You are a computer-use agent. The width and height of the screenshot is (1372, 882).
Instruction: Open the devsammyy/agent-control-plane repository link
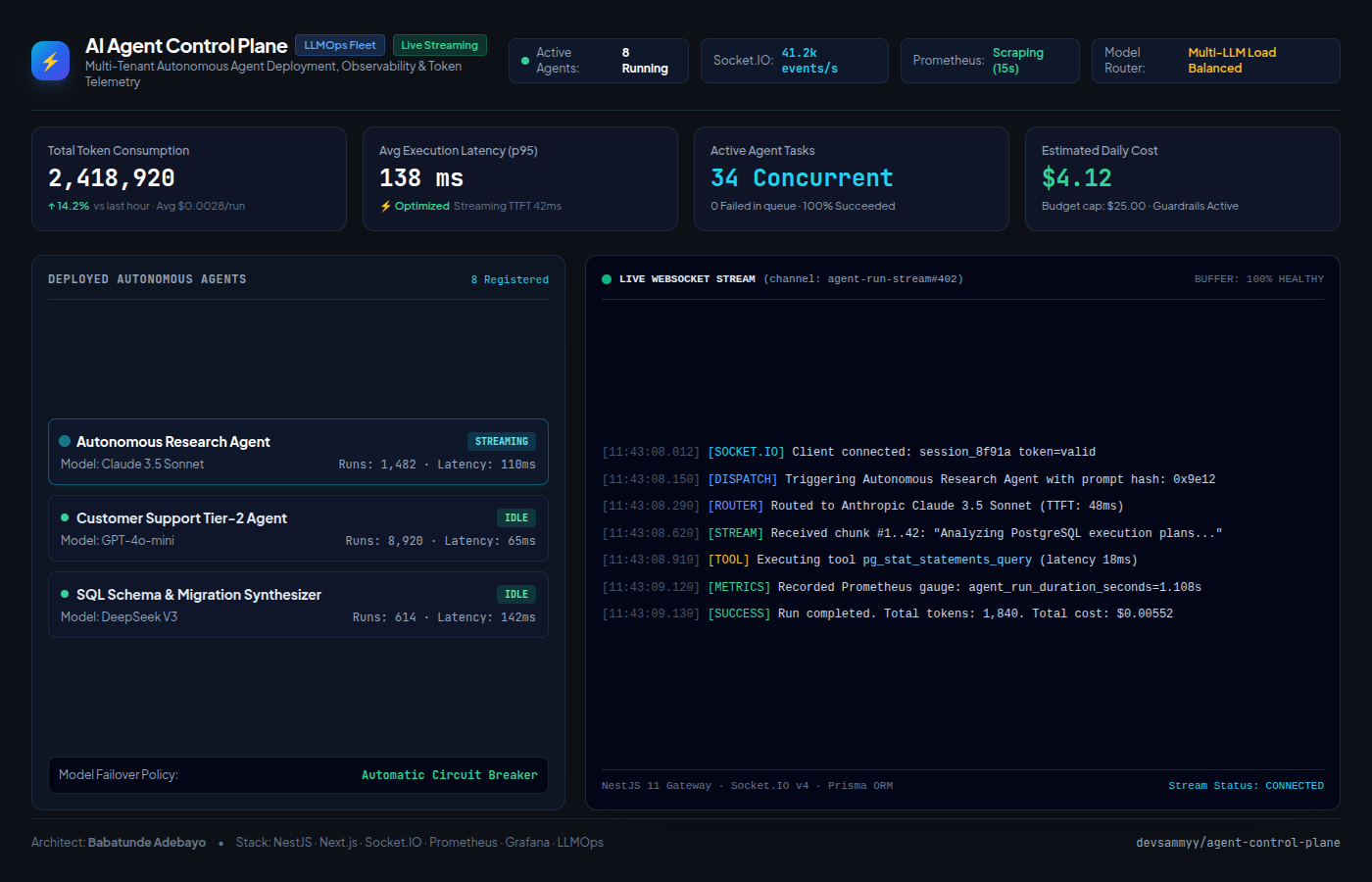[x=1238, y=843]
